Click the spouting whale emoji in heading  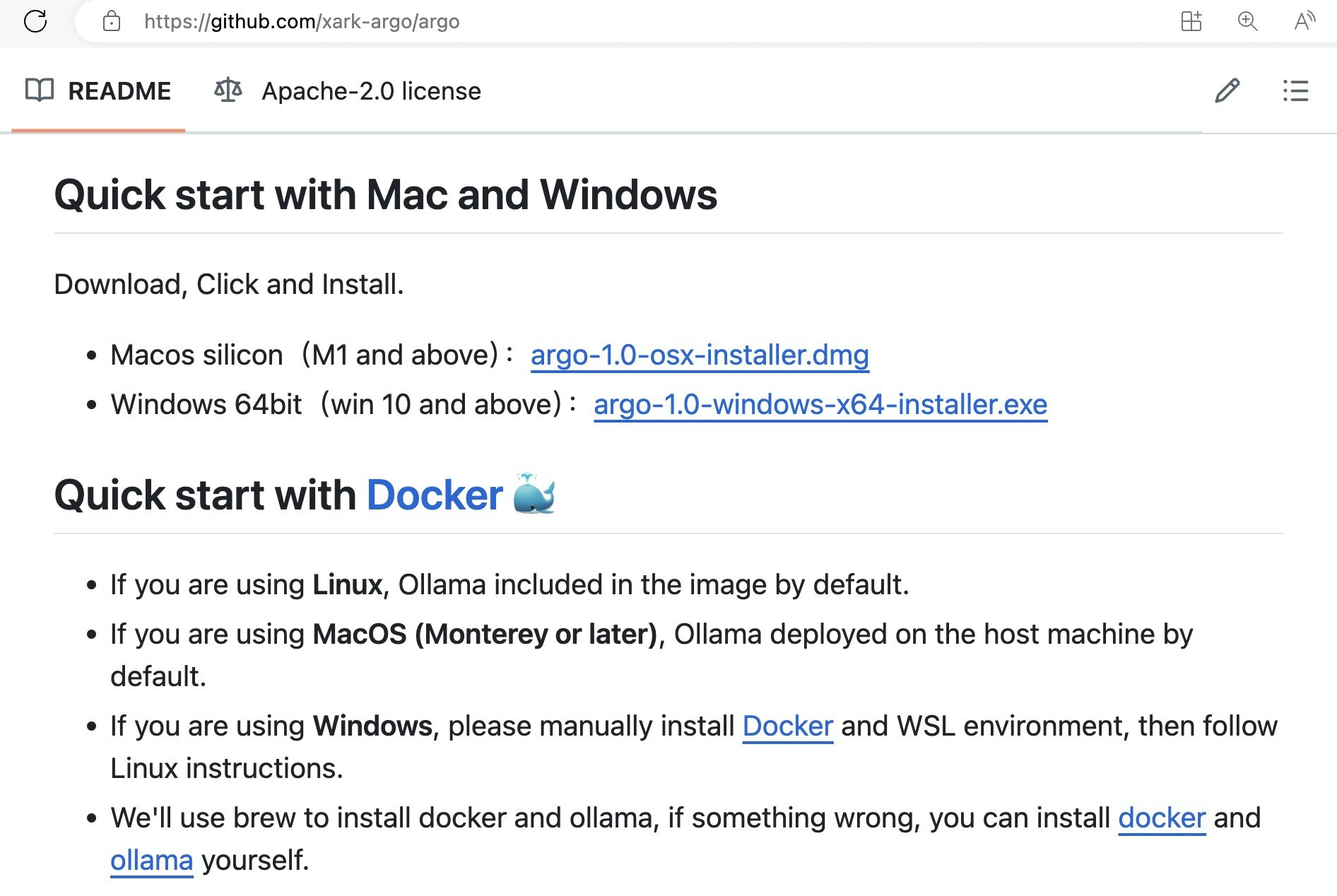pos(534,493)
